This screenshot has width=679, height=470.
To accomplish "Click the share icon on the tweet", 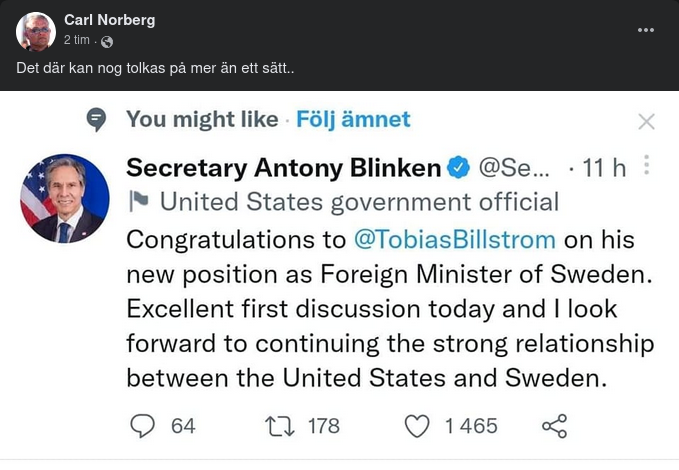I will pyautogui.click(x=554, y=426).
